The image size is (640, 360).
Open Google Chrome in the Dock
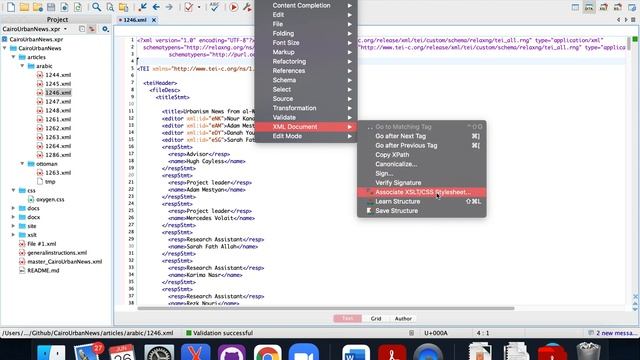[x=267, y=352]
